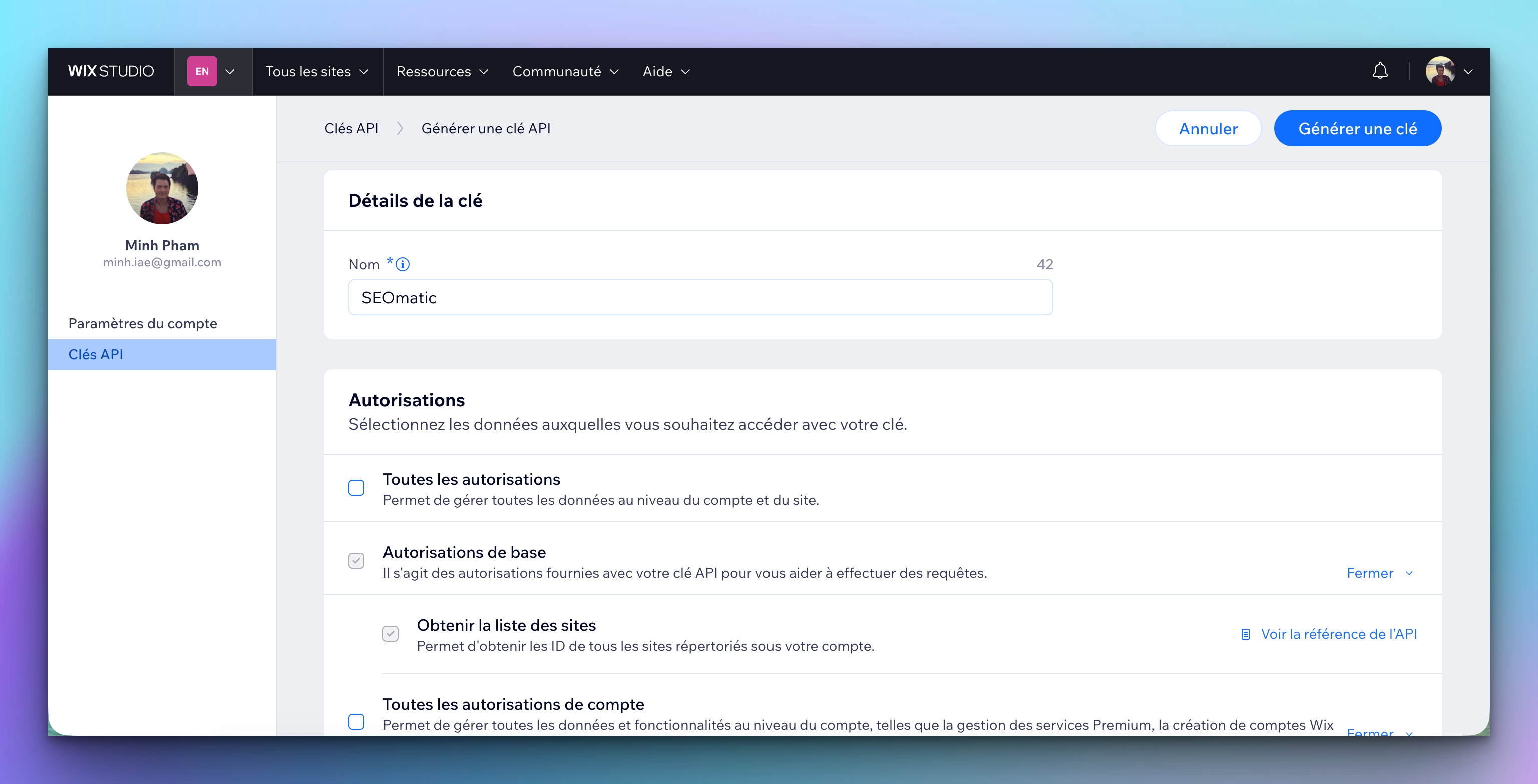
Task: Click the Générer une clé button
Action: [1358, 128]
